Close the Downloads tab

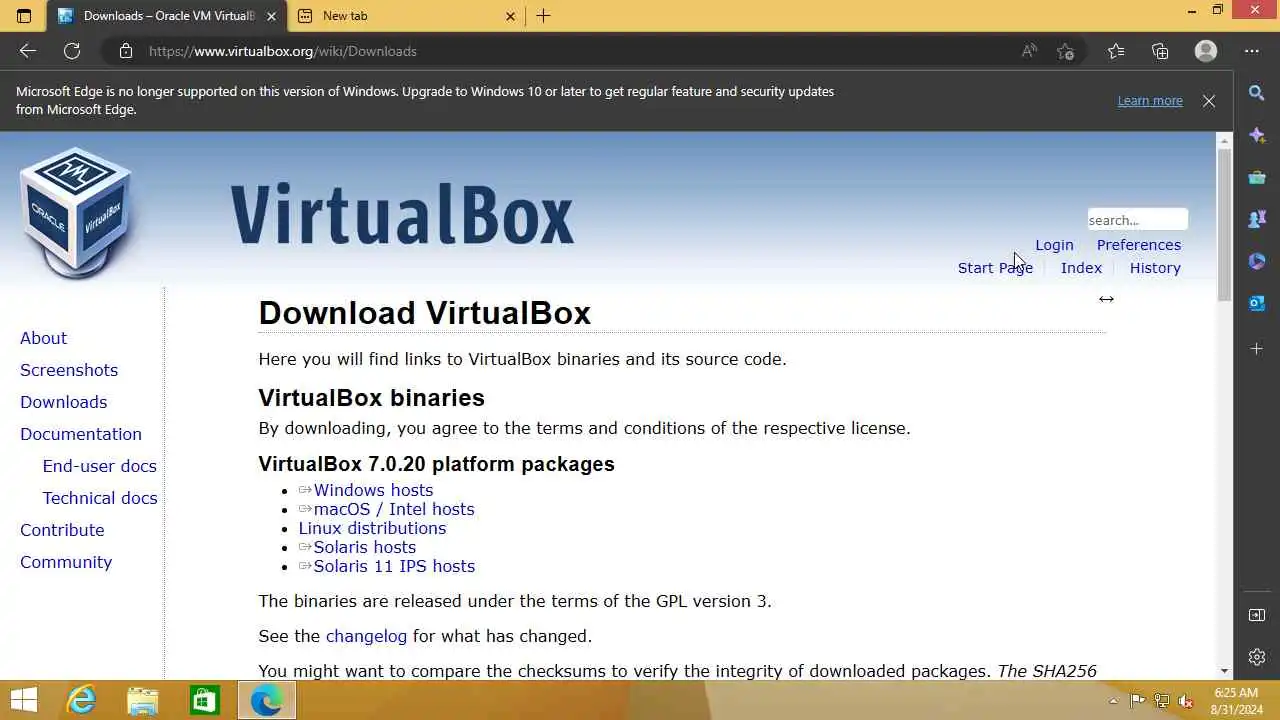(x=272, y=16)
